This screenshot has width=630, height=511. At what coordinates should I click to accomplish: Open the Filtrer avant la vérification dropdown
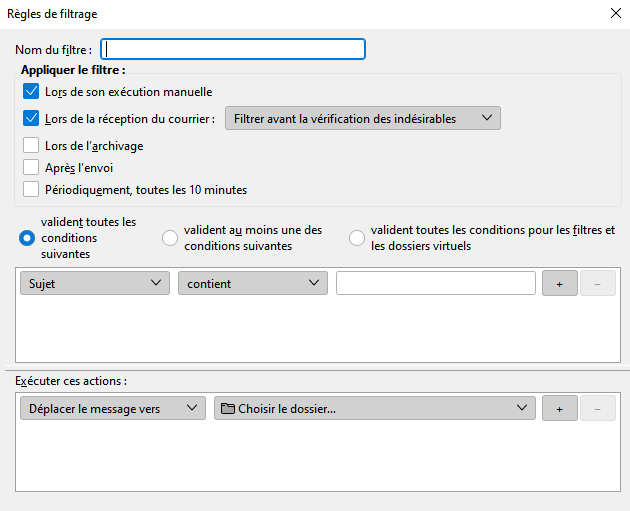click(362, 119)
